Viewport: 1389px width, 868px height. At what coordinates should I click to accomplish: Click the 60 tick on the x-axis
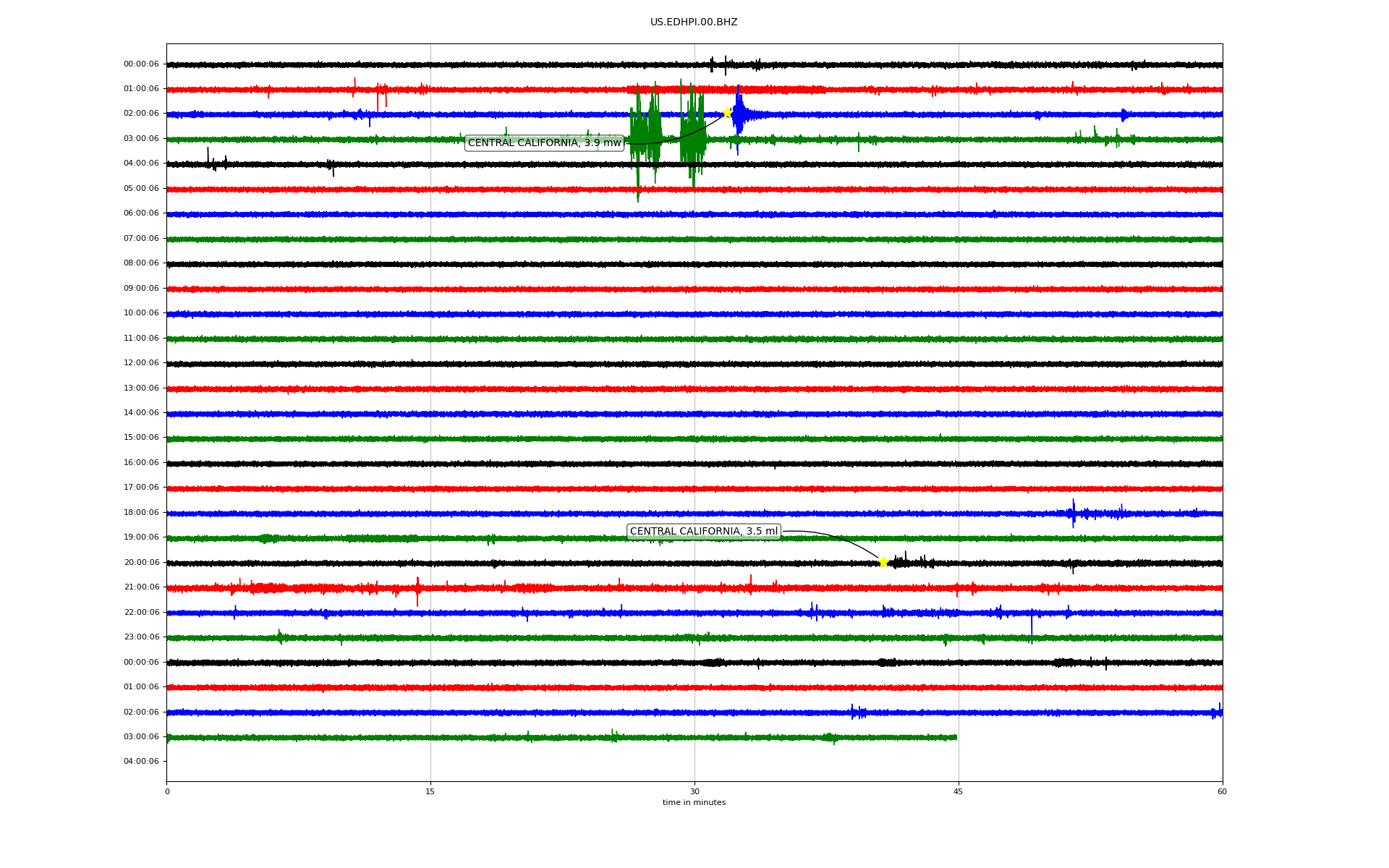[1222, 791]
